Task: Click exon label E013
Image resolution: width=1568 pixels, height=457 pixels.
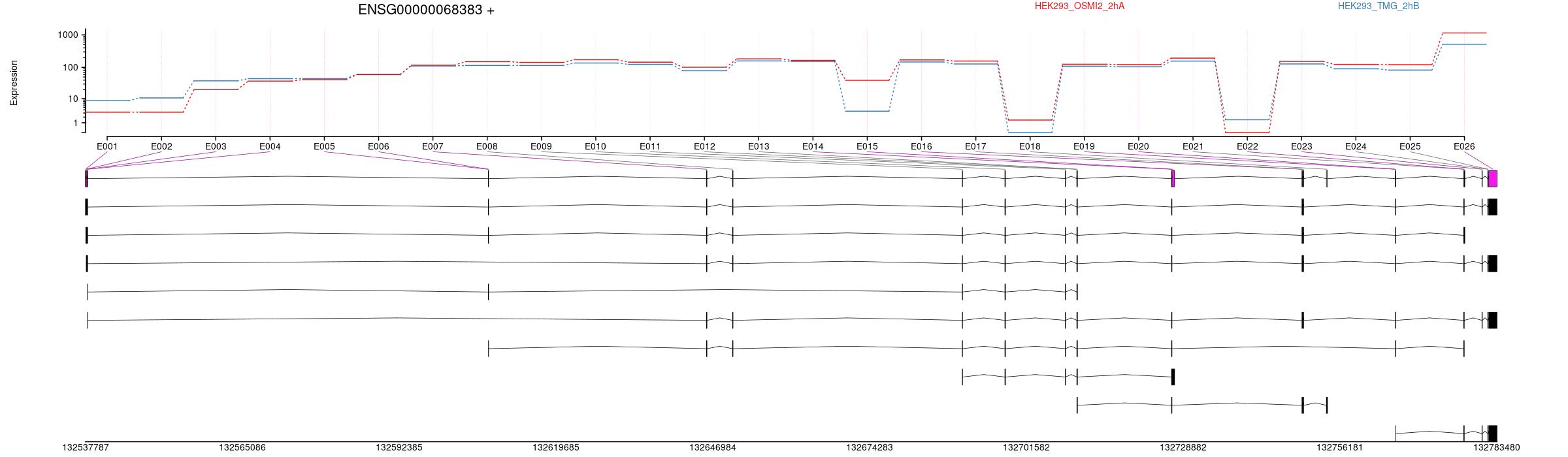Action: coord(759,146)
